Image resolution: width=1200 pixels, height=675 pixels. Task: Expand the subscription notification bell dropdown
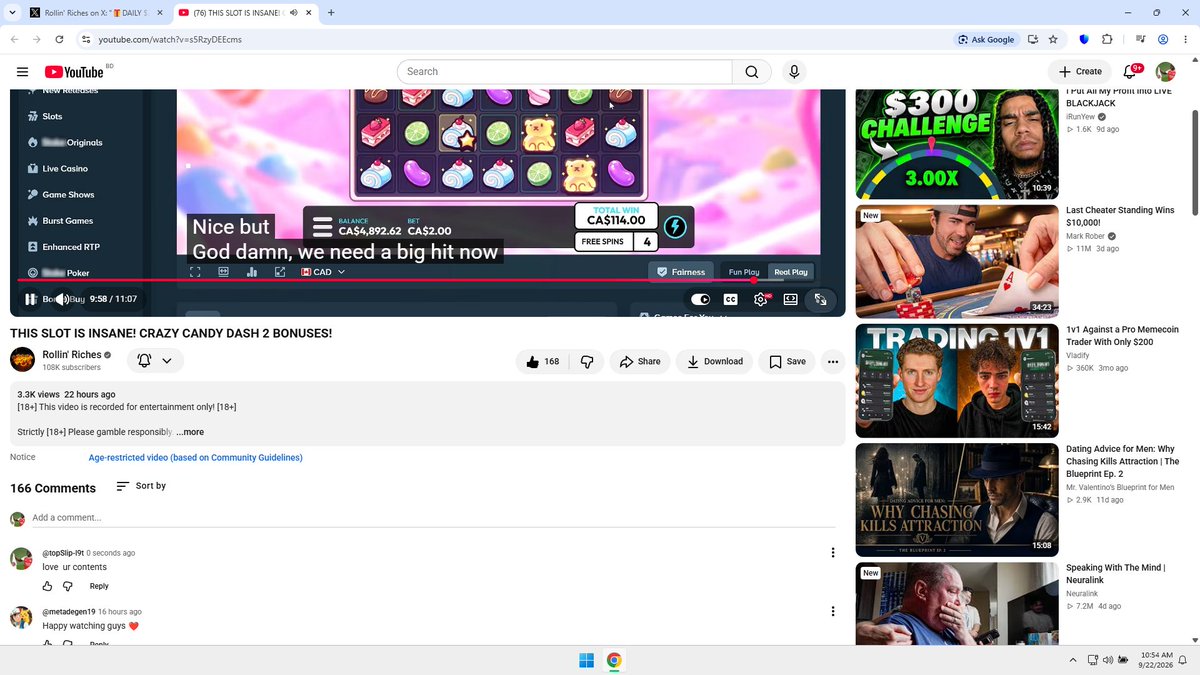[x=155, y=361]
